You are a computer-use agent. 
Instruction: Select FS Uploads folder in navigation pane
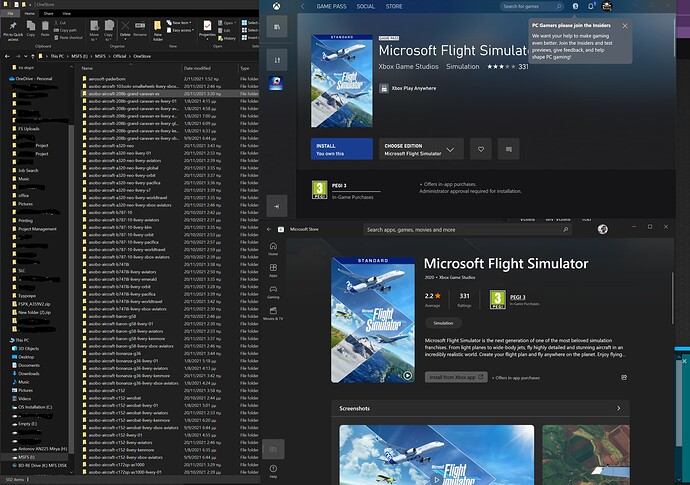point(29,129)
